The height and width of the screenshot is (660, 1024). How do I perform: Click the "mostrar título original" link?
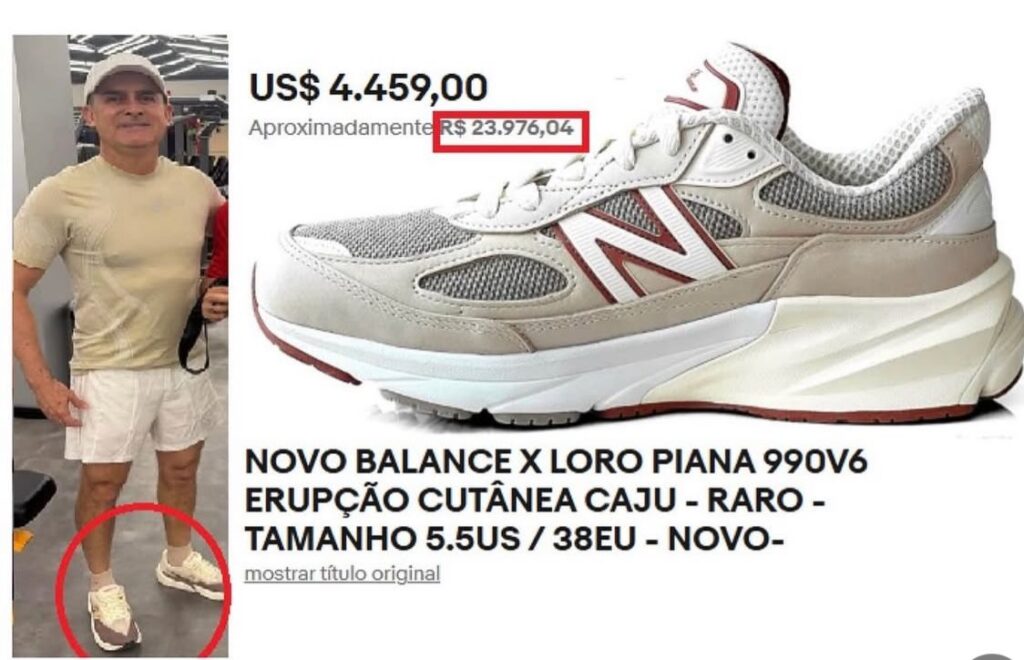342,574
